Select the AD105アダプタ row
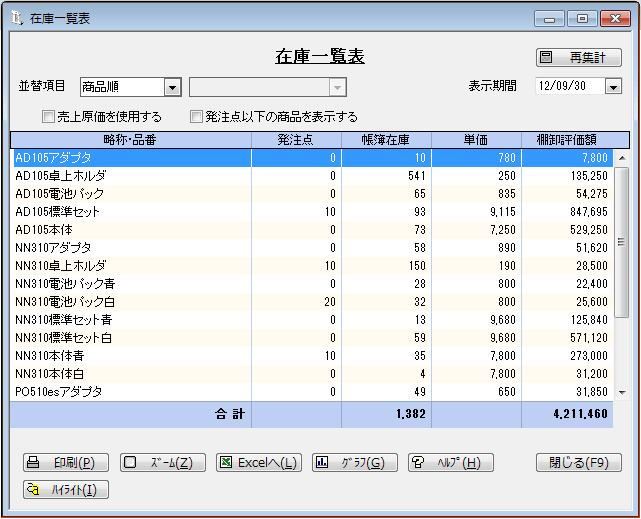Viewport: 641px width, 519px height. [313, 158]
